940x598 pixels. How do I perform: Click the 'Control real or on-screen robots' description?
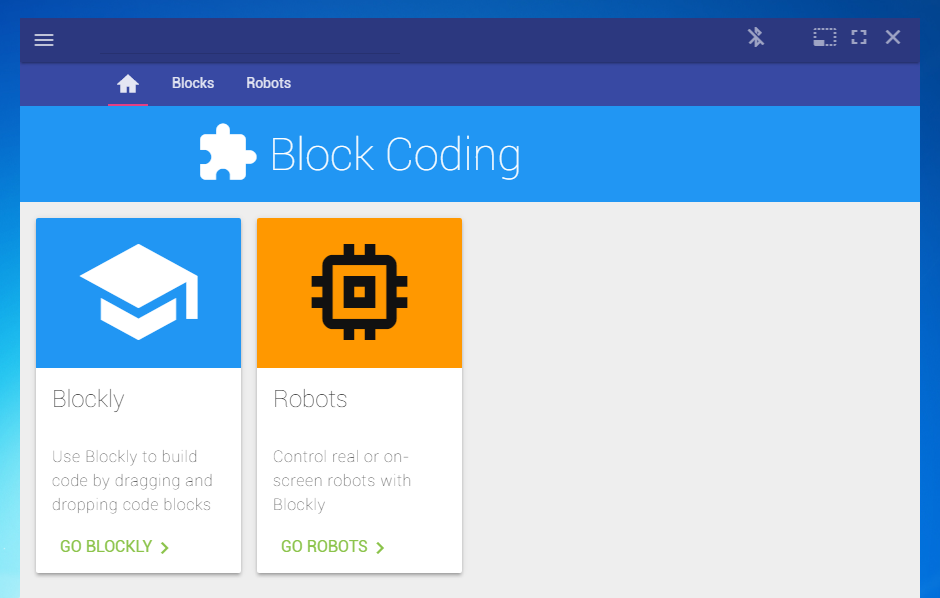coord(342,481)
